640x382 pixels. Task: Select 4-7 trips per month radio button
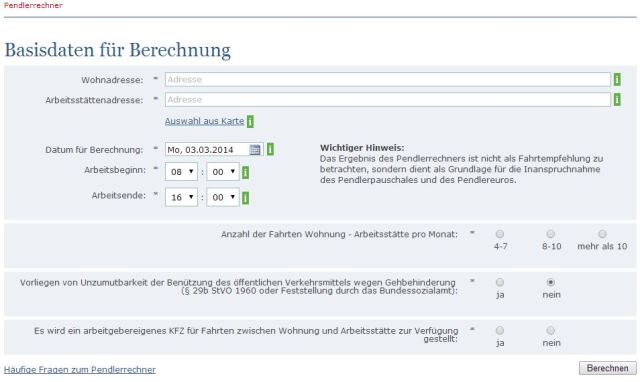point(500,234)
